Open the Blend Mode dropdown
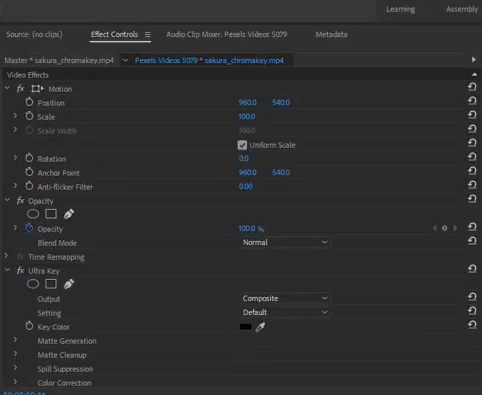 pos(285,242)
